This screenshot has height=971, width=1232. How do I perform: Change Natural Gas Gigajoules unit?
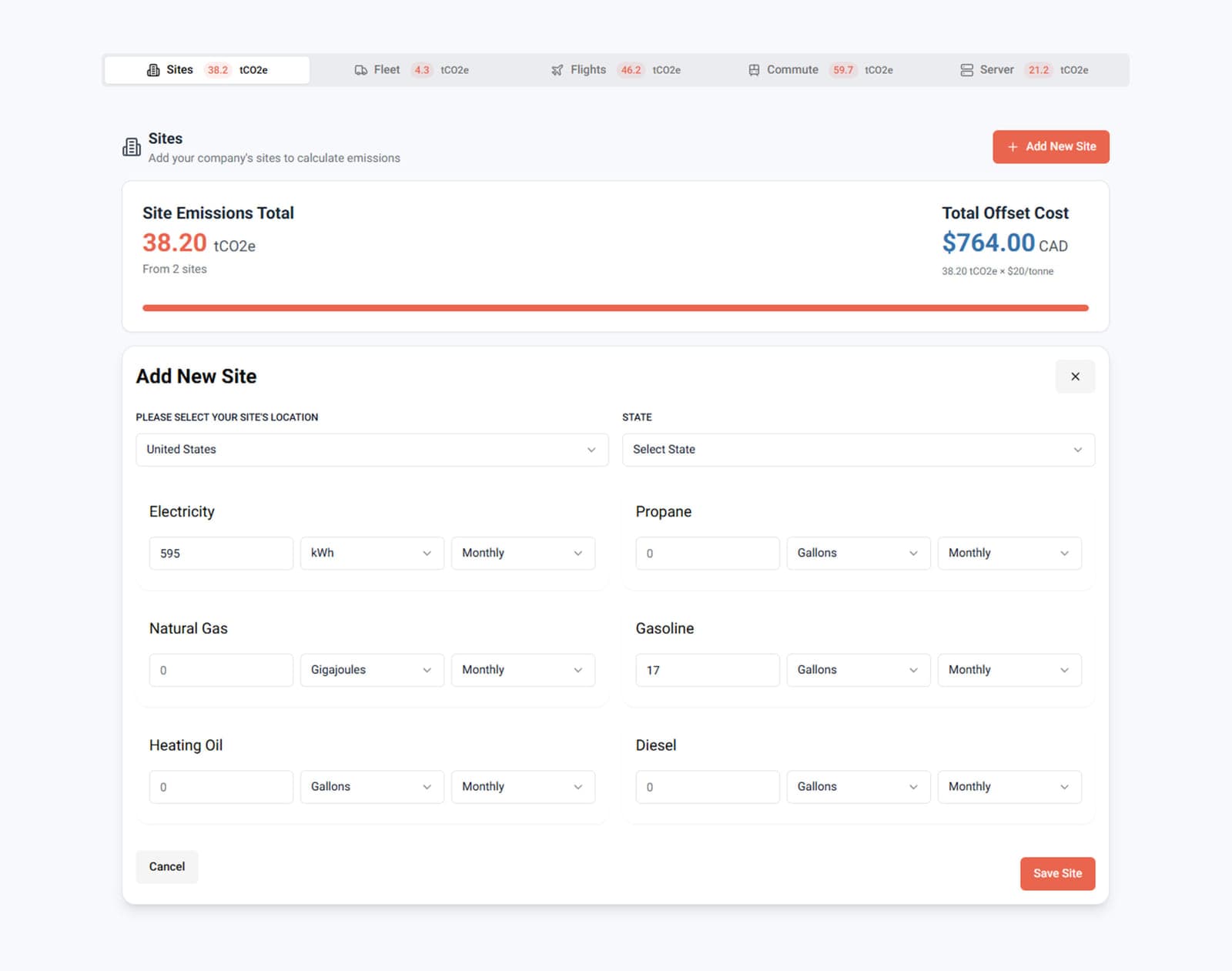pyautogui.click(x=372, y=670)
